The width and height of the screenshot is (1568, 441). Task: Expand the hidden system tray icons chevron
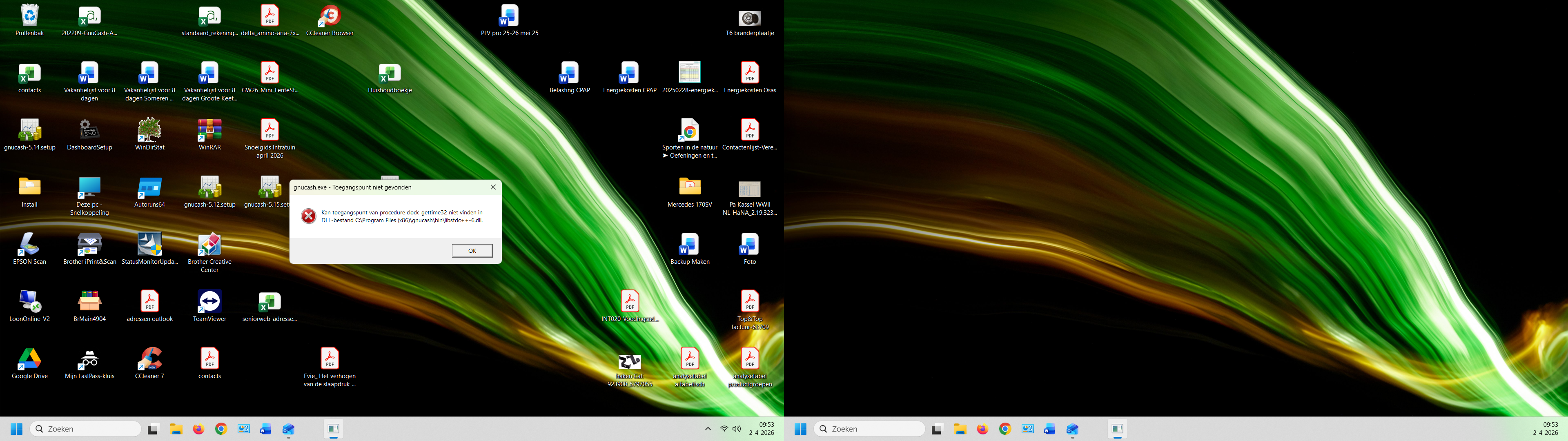(708, 429)
